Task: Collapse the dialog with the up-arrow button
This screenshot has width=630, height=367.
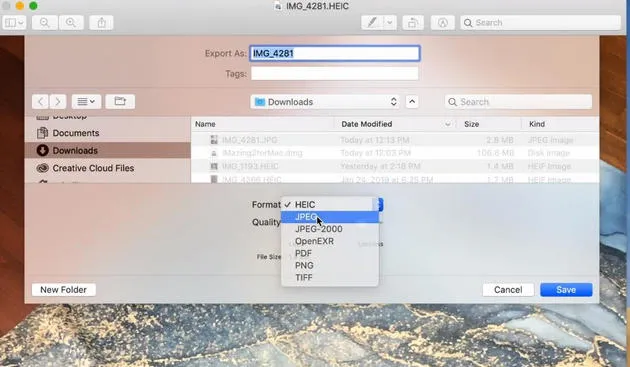Action: coord(412,102)
